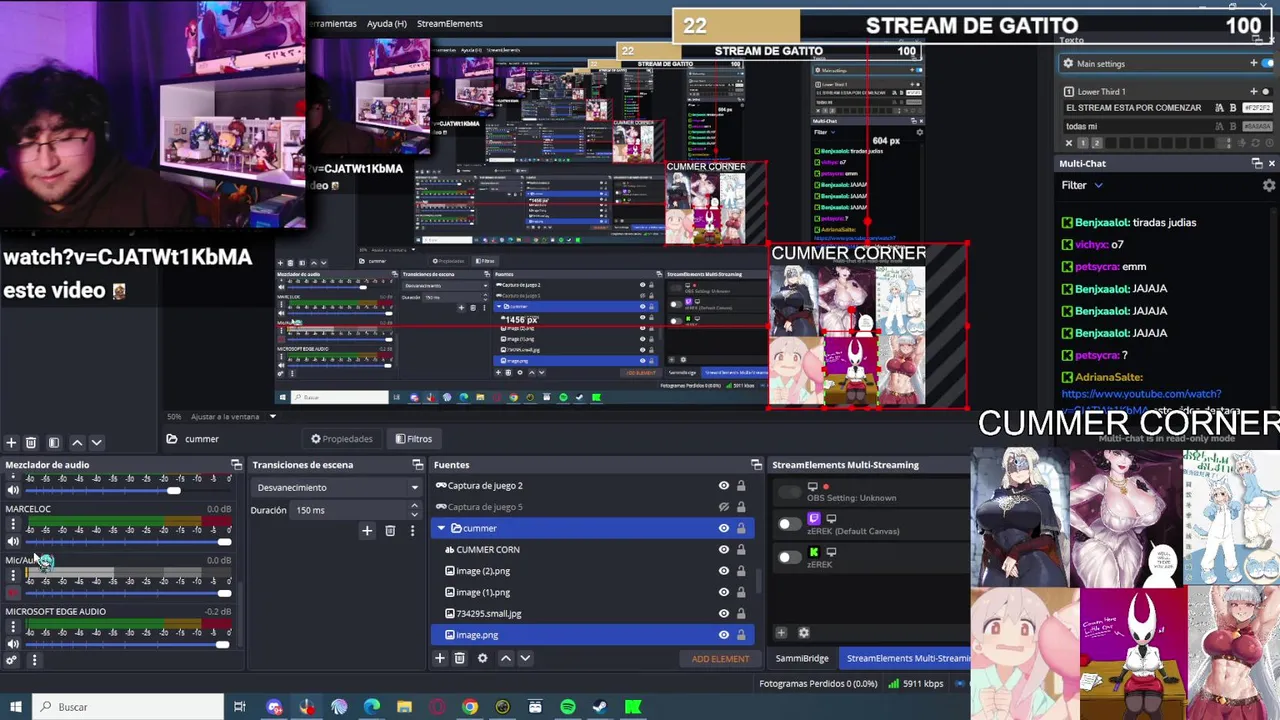The width and height of the screenshot is (1280, 720).
Task: Open scene filters icon in scene toolbar
Action: click(x=54, y=442)
